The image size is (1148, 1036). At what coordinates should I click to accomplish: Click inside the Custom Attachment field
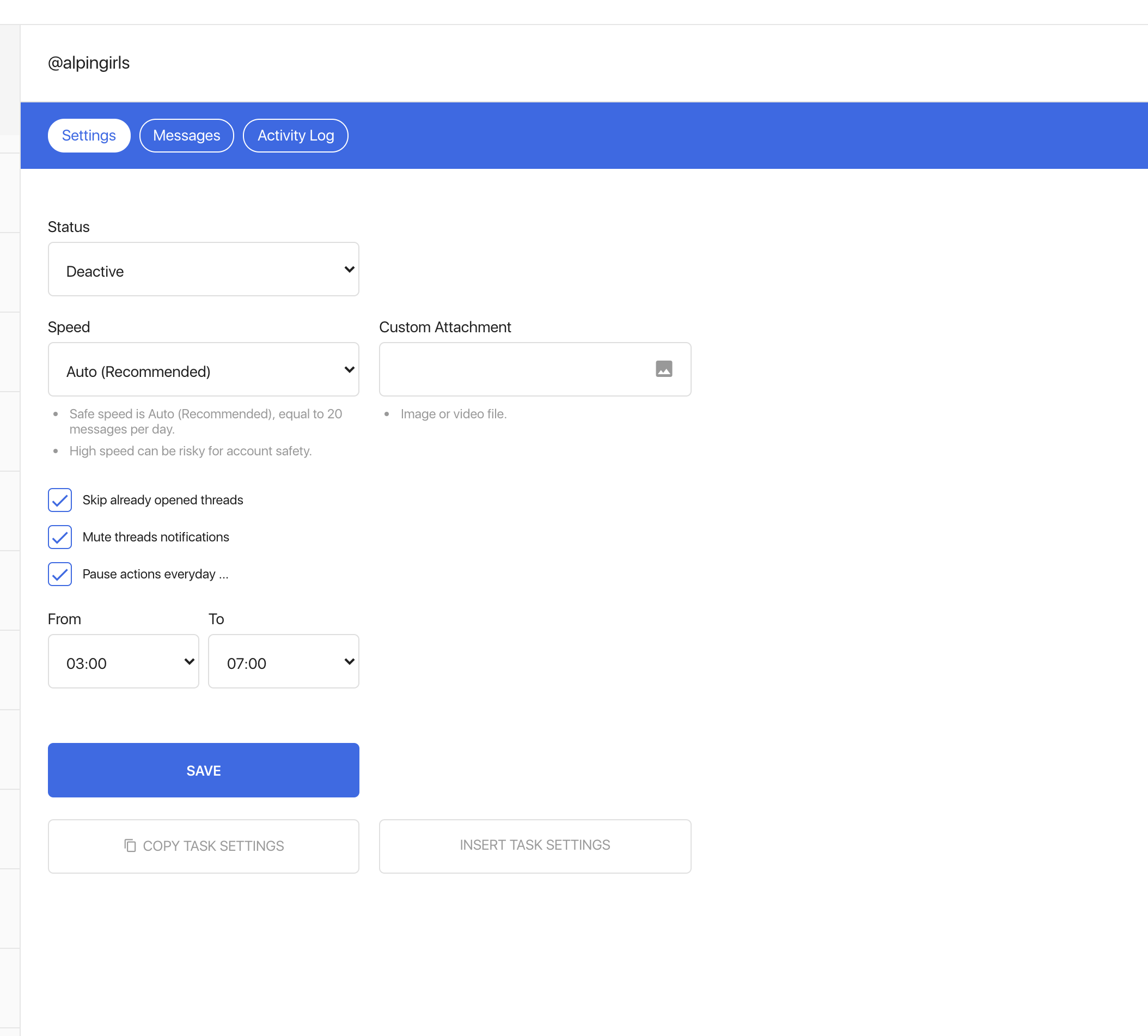click(512, 369)
